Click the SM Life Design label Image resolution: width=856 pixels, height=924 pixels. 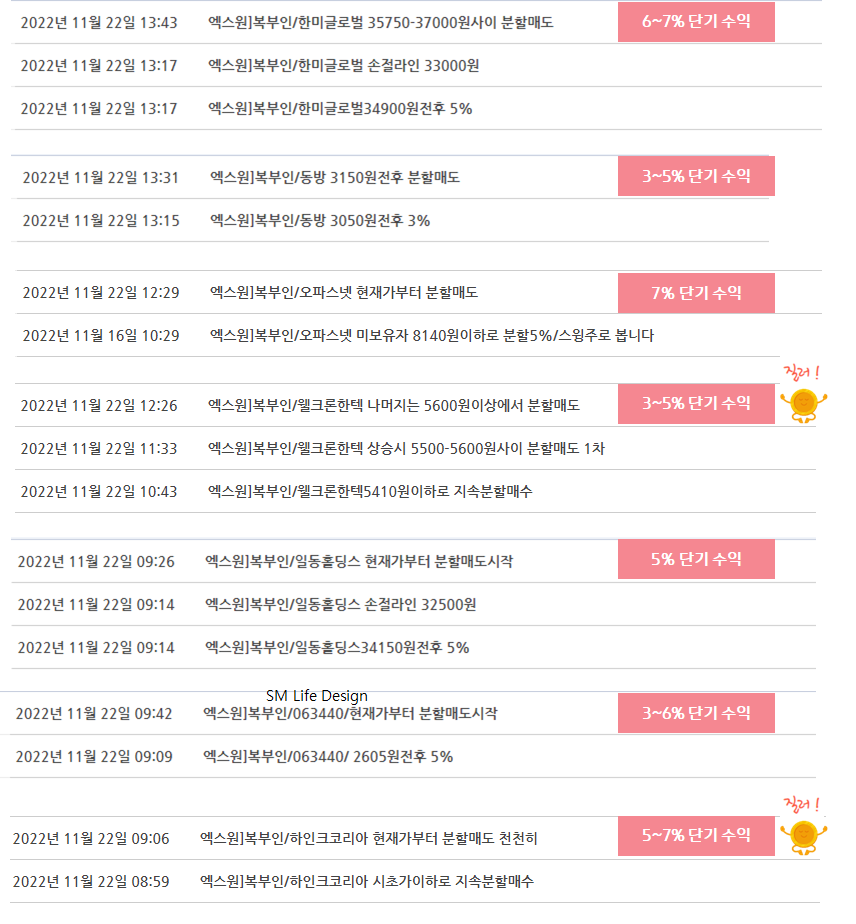pos(317,696)
